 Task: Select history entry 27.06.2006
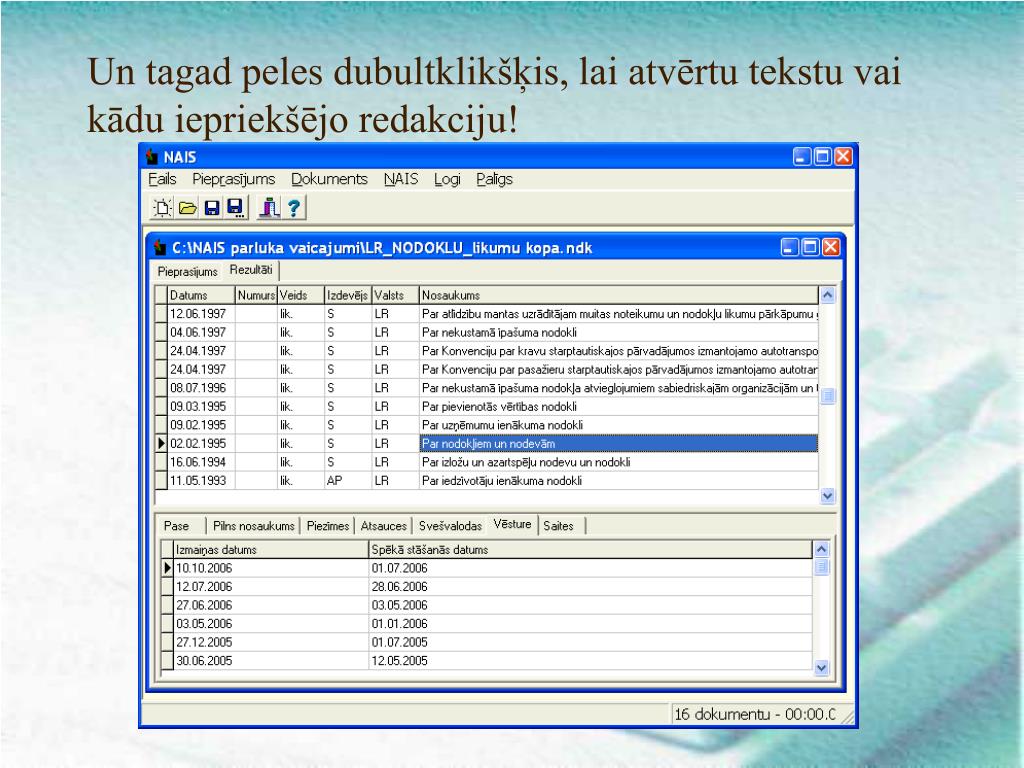(x=271, y=605)
